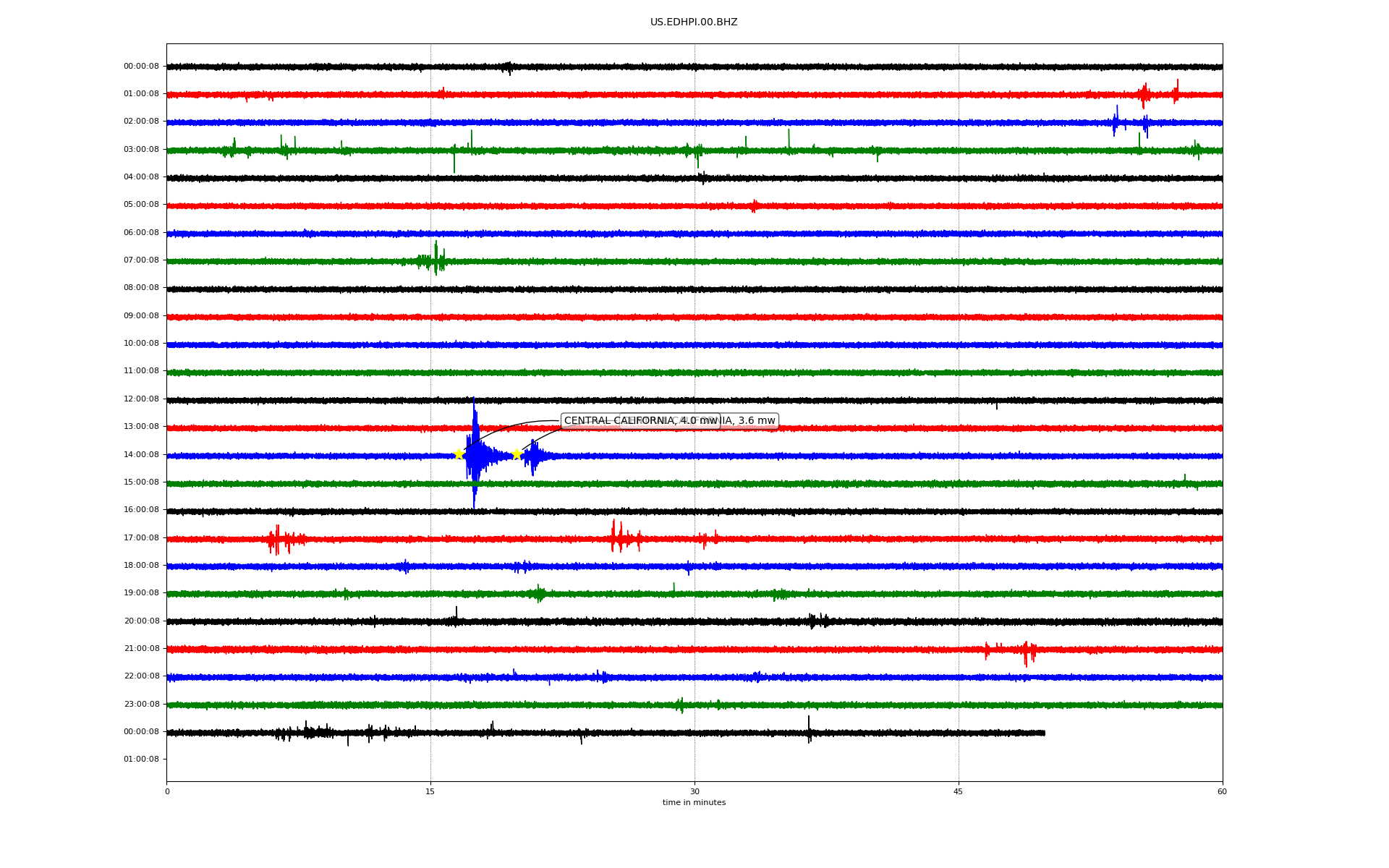The width and height of the screenshot is (1389, 868).
Task: Click the 14:00:08 time label
Action: point(141,454)
